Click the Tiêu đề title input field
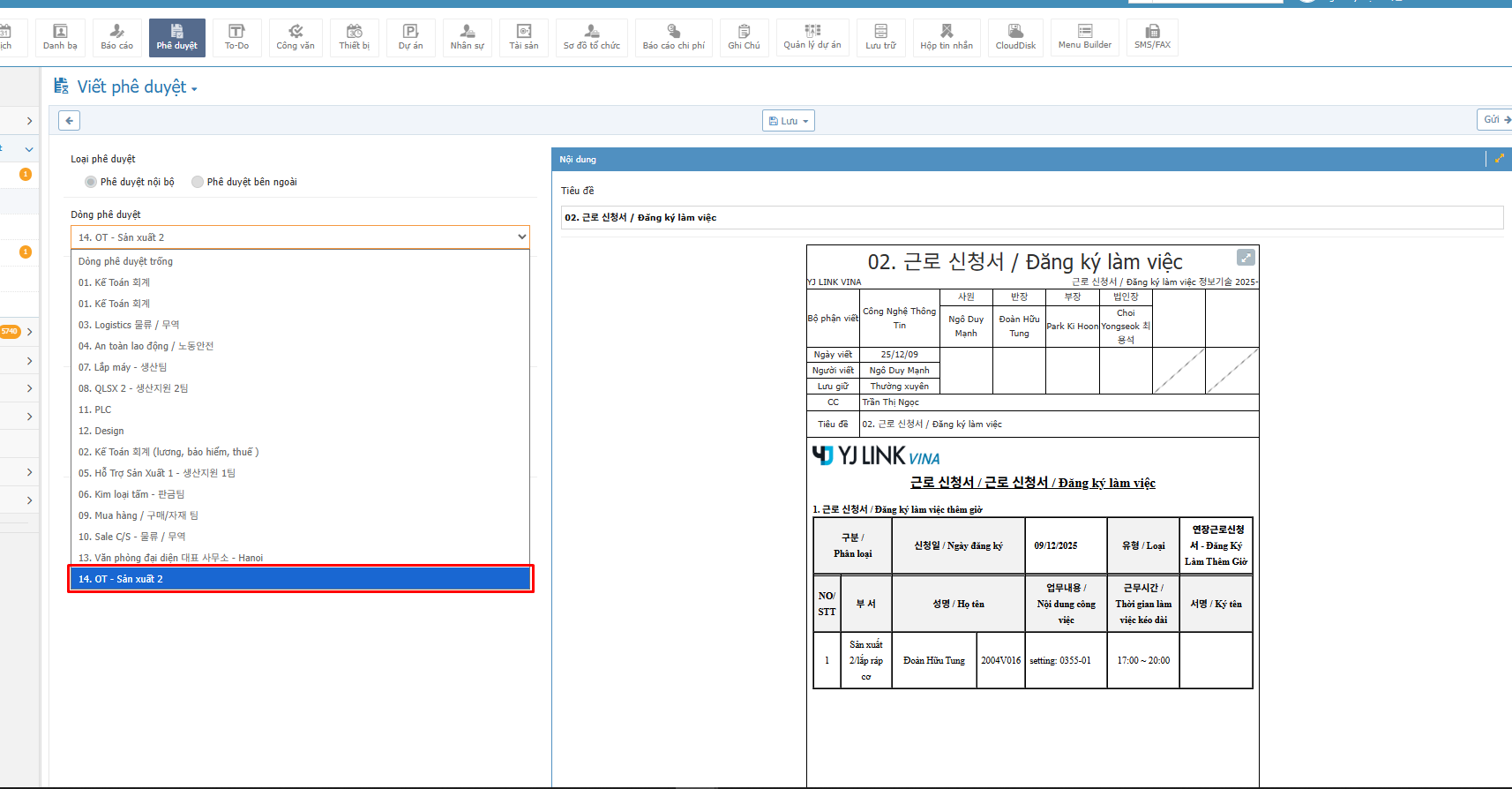 coord(1031,217)
